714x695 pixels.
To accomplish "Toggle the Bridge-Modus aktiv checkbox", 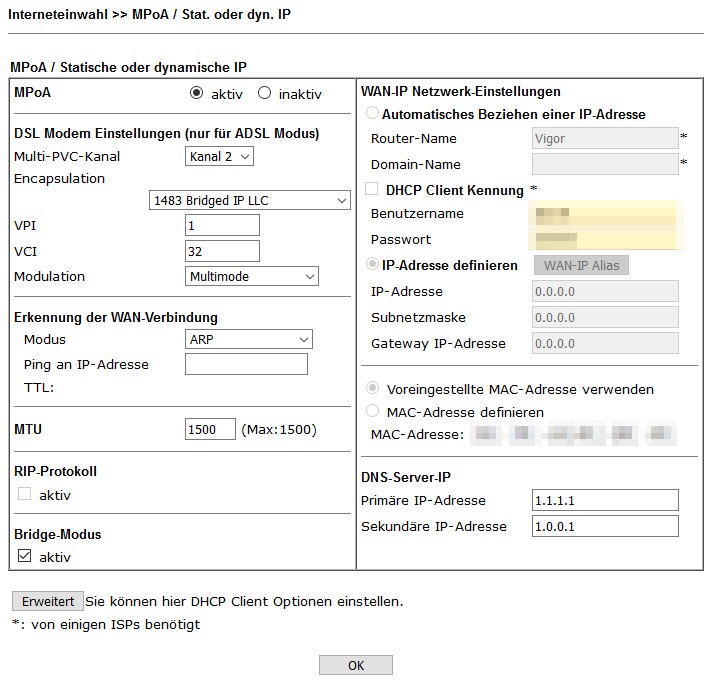I will click(24, 557).
